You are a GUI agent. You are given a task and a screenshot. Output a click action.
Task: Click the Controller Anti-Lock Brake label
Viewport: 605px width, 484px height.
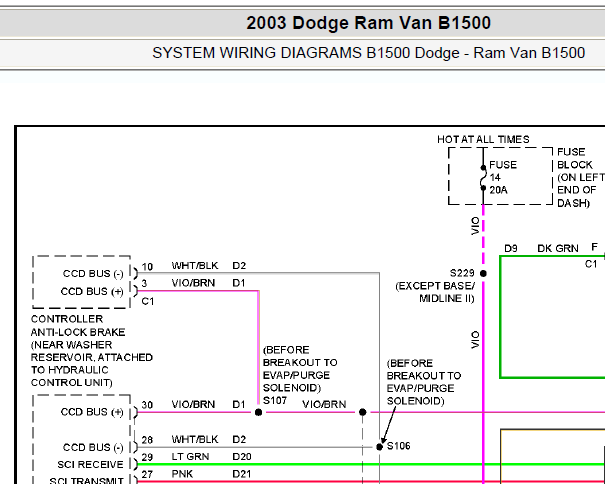91,350
